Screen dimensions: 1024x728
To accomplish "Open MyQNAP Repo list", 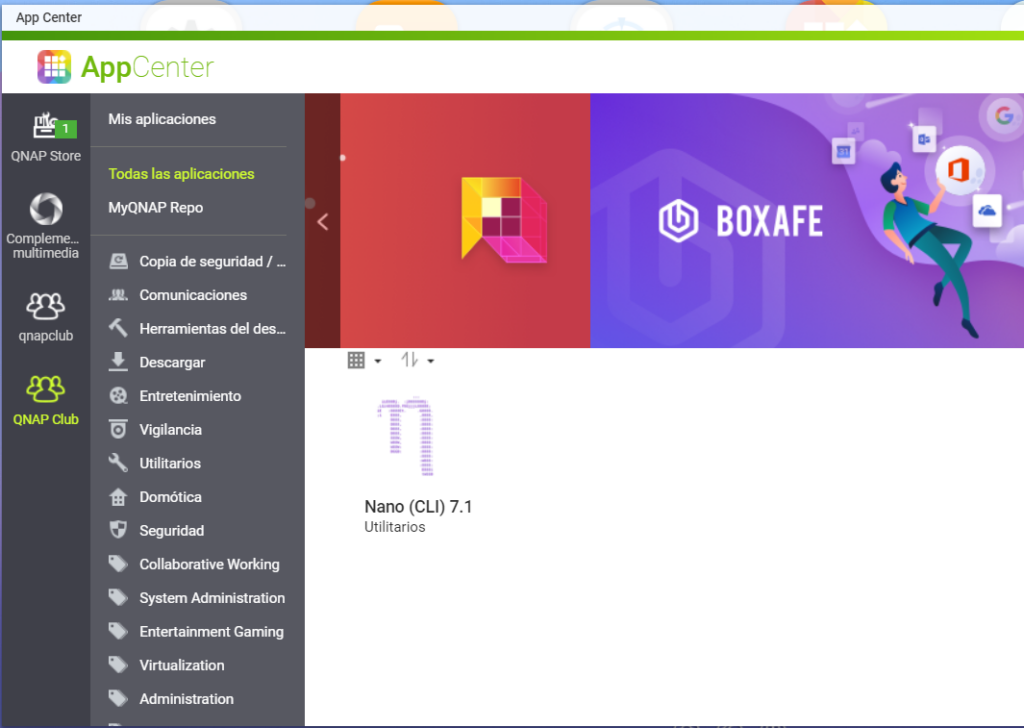I will click(155, 208).
